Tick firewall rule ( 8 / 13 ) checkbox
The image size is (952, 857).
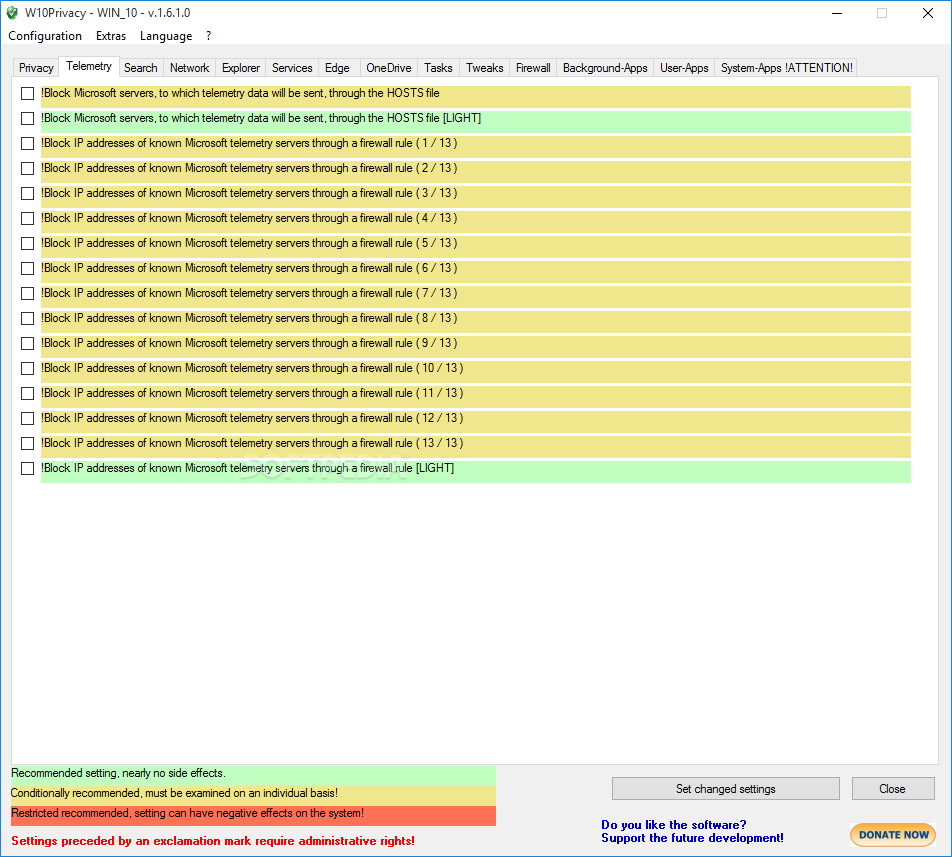click(x=27, y=319)
